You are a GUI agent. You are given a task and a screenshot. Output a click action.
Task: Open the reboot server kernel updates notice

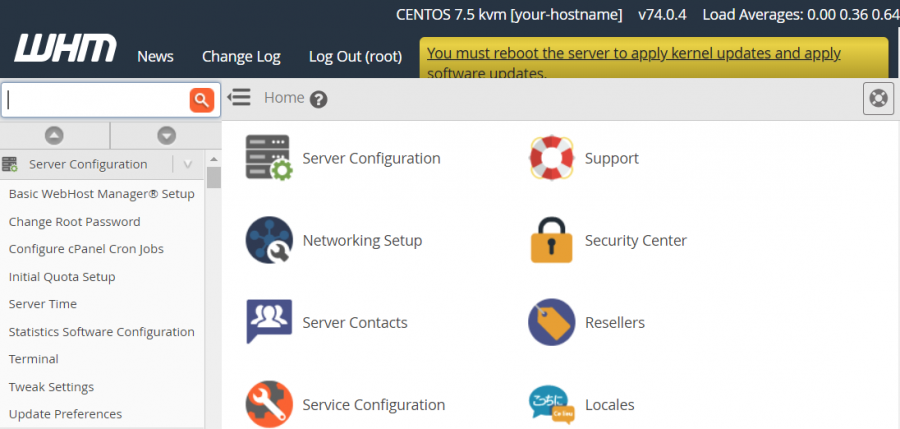(x=634, y=61)
